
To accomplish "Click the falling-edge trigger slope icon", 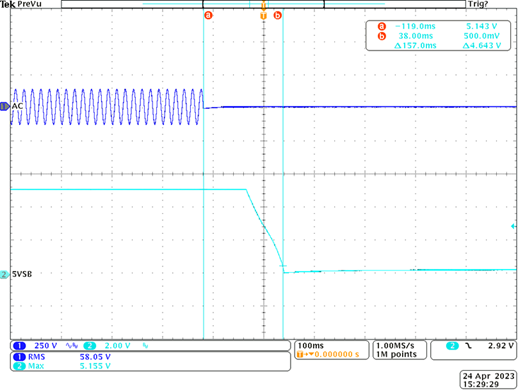I will (x=469, y=346).
